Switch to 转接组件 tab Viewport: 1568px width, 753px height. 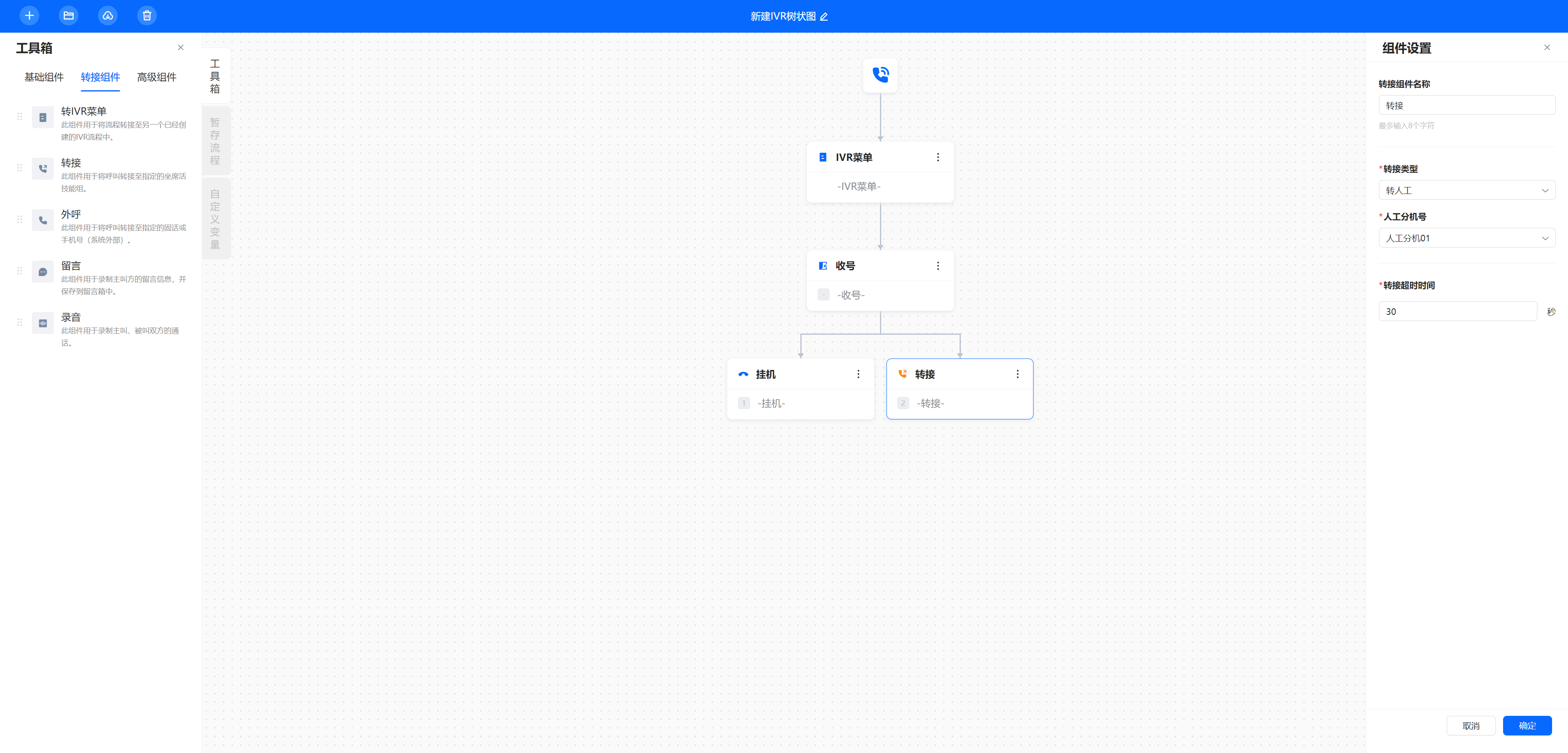pyautogui.click(x=100, y=77)
